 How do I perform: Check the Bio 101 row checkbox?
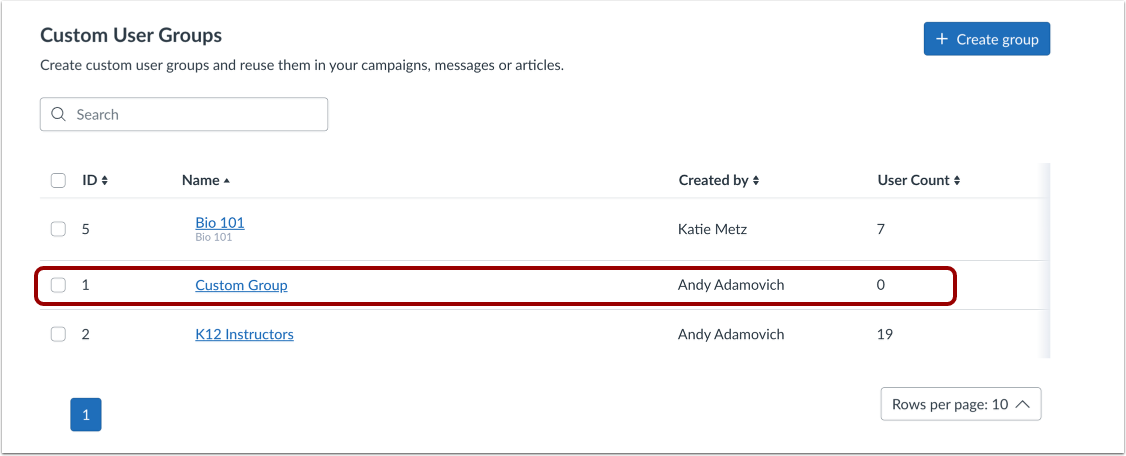tap(58, 229)
